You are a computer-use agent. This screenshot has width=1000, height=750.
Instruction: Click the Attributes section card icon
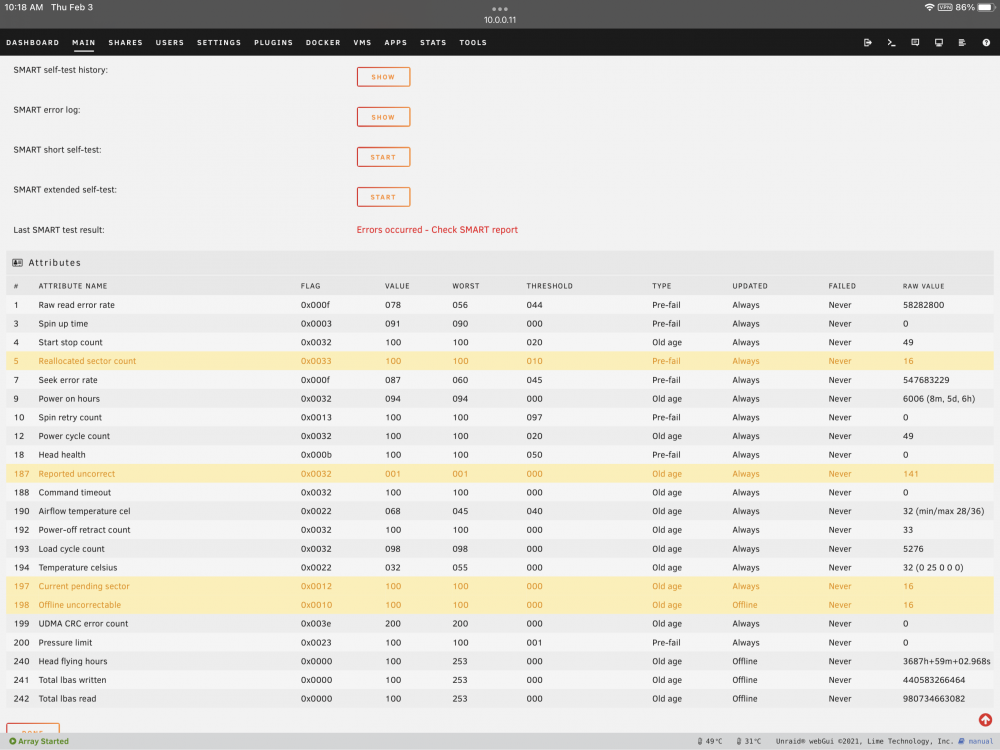click(x=17, y=263)
